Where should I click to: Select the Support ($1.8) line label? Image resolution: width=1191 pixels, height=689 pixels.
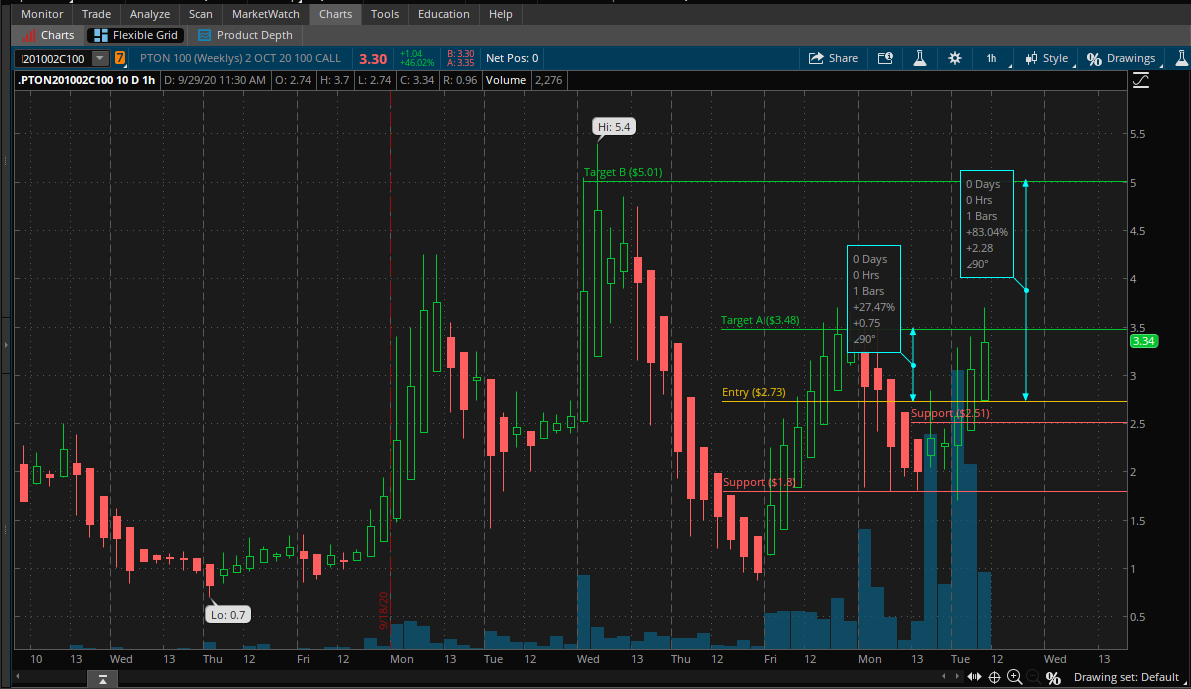pos(759,482)
